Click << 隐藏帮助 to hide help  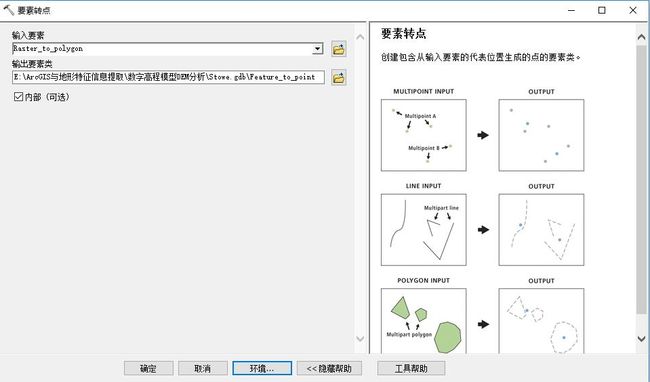pos(329,368)
